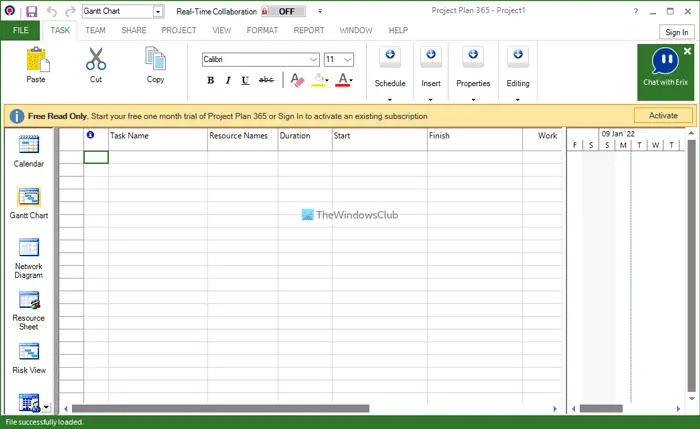Open the Gantt Chart view dropdown
Image resolution: width=700 pixels, height=429 pixels.
pos(159,11)
